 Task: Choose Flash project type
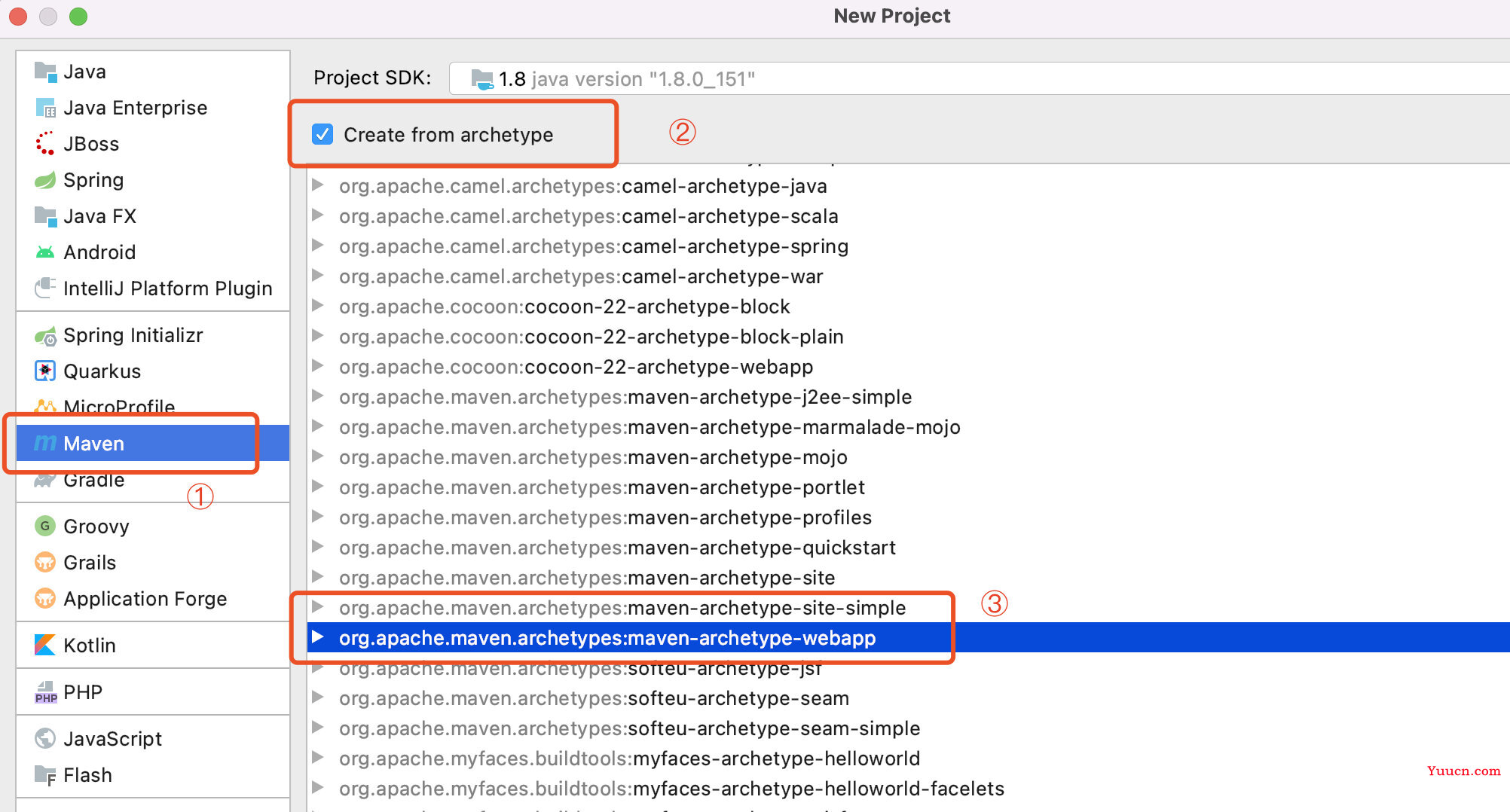click(153, 775)
